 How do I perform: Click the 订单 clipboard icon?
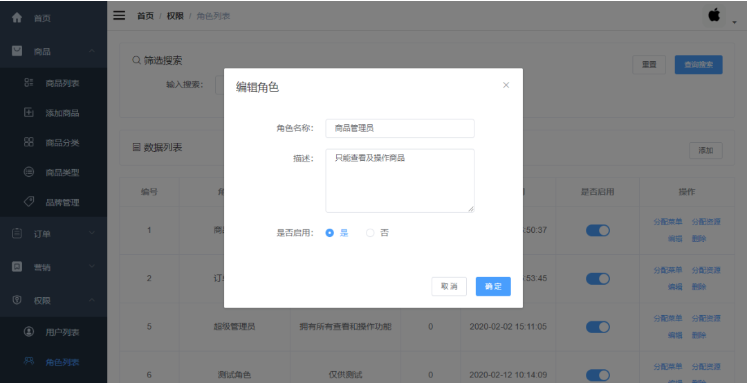pyautogui.click(x=17, y=234)
